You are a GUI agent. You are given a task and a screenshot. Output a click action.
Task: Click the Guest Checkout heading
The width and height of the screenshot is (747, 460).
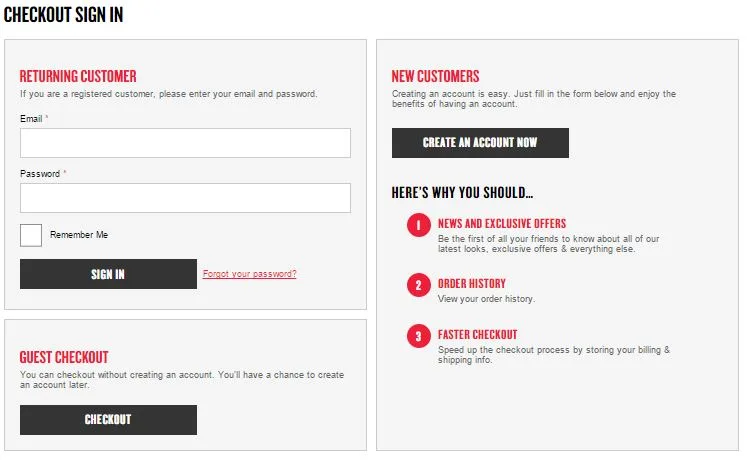coord(64,357)
